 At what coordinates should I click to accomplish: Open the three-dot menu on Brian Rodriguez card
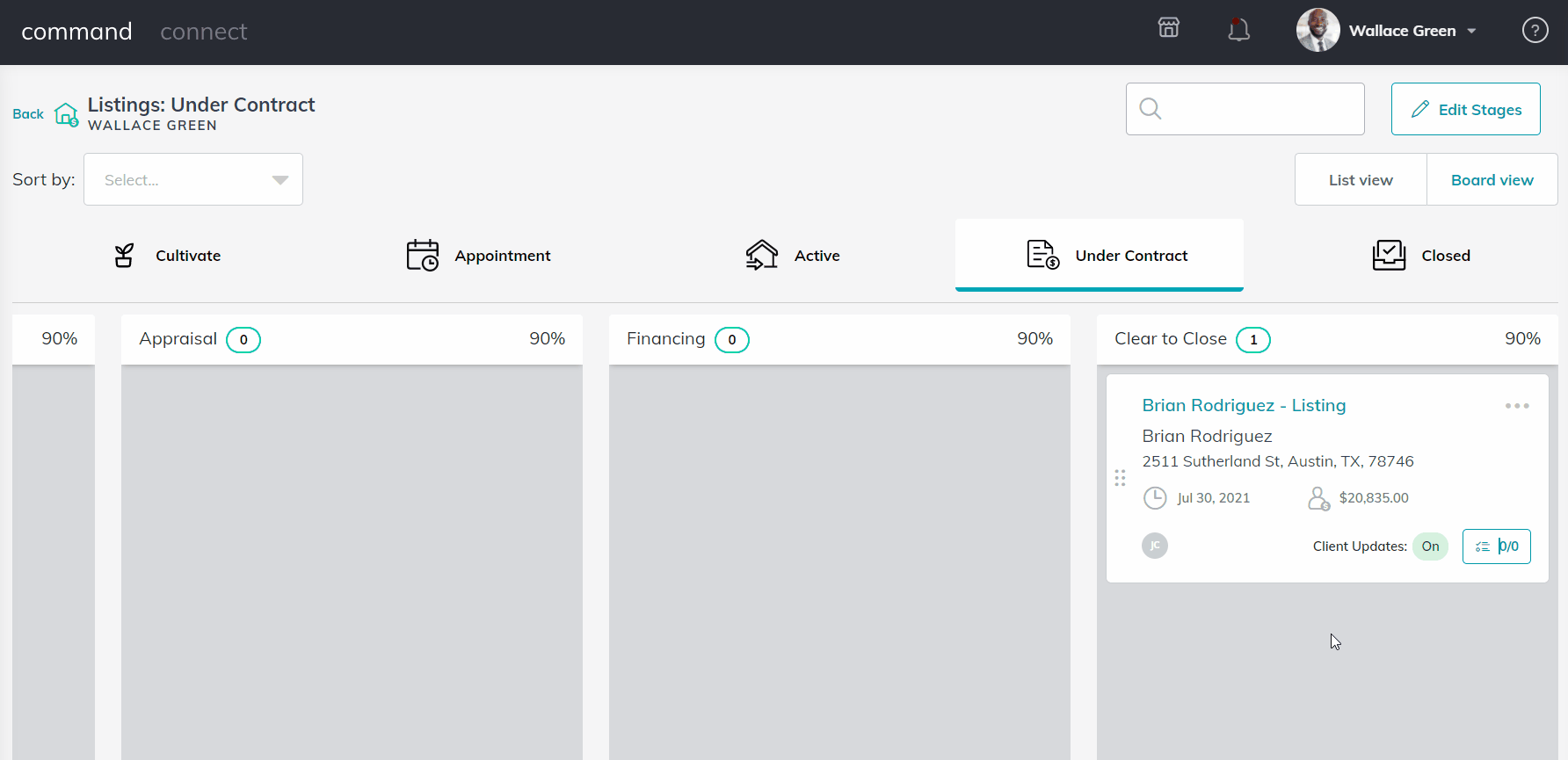(1517, 406)
